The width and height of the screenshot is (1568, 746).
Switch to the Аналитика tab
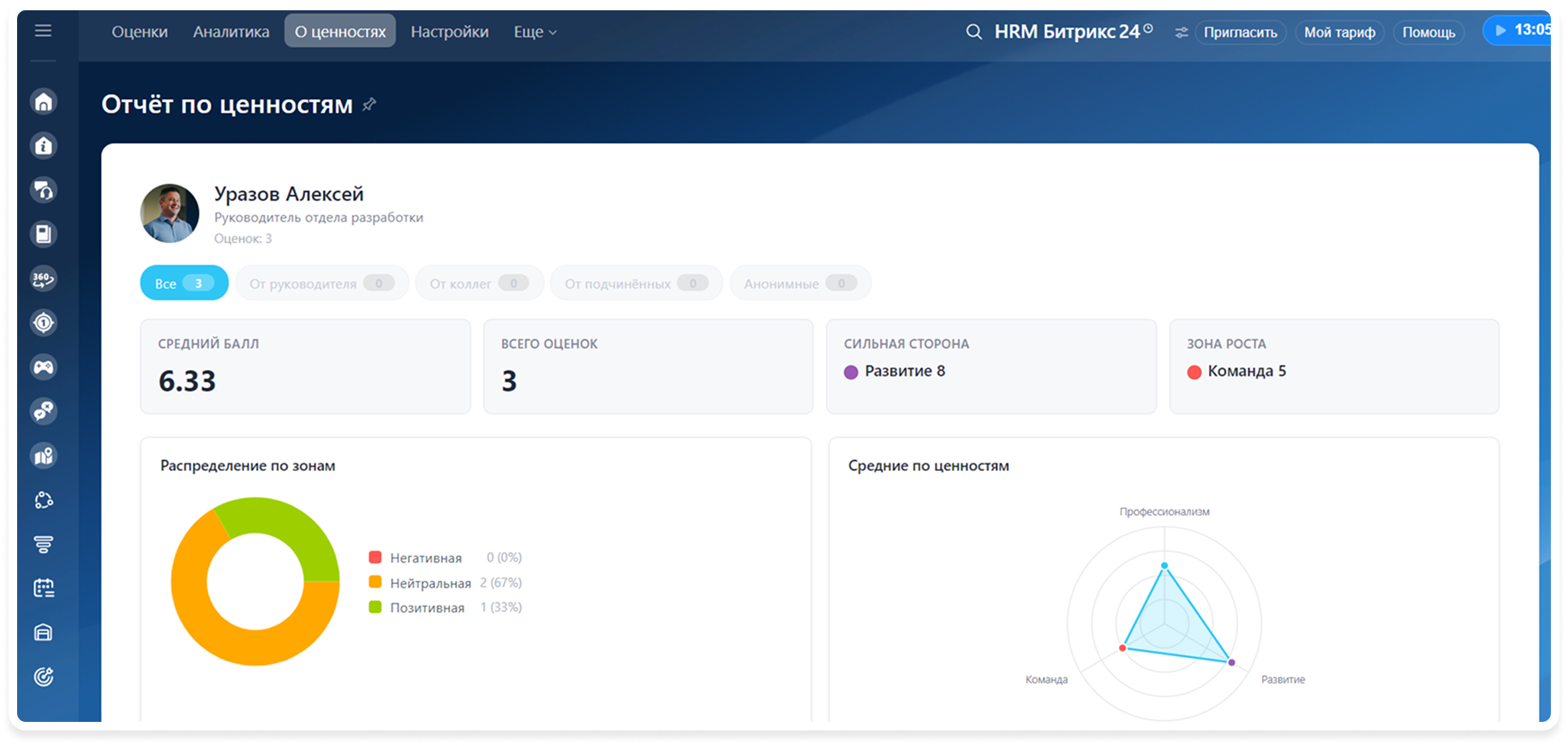coord(231,32)
